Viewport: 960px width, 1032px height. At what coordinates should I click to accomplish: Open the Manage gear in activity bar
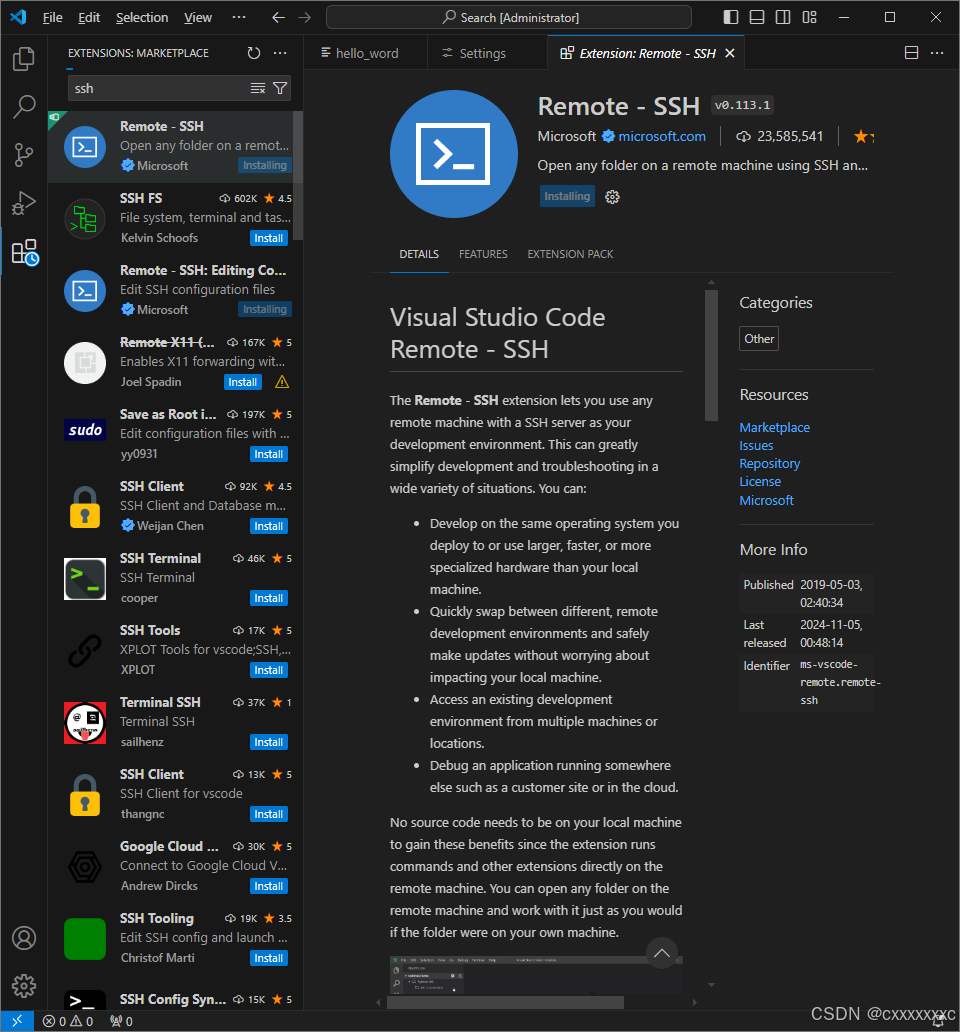point(24,986)
